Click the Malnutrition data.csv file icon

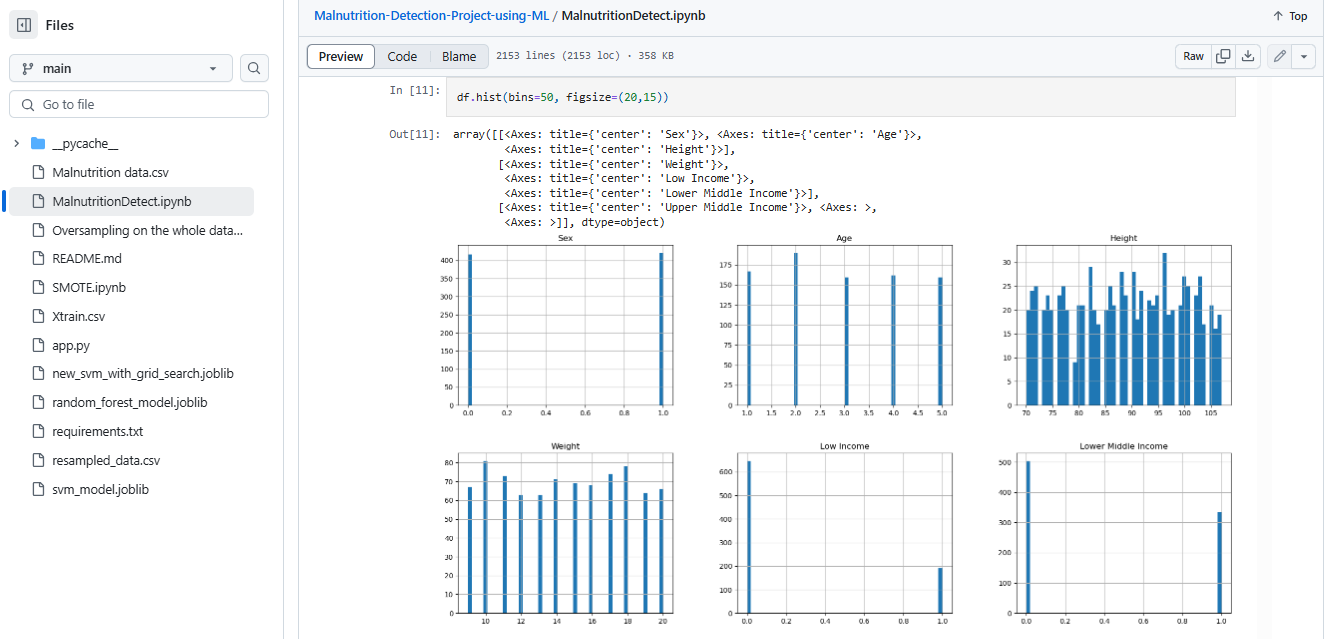(x=38, y=172)
